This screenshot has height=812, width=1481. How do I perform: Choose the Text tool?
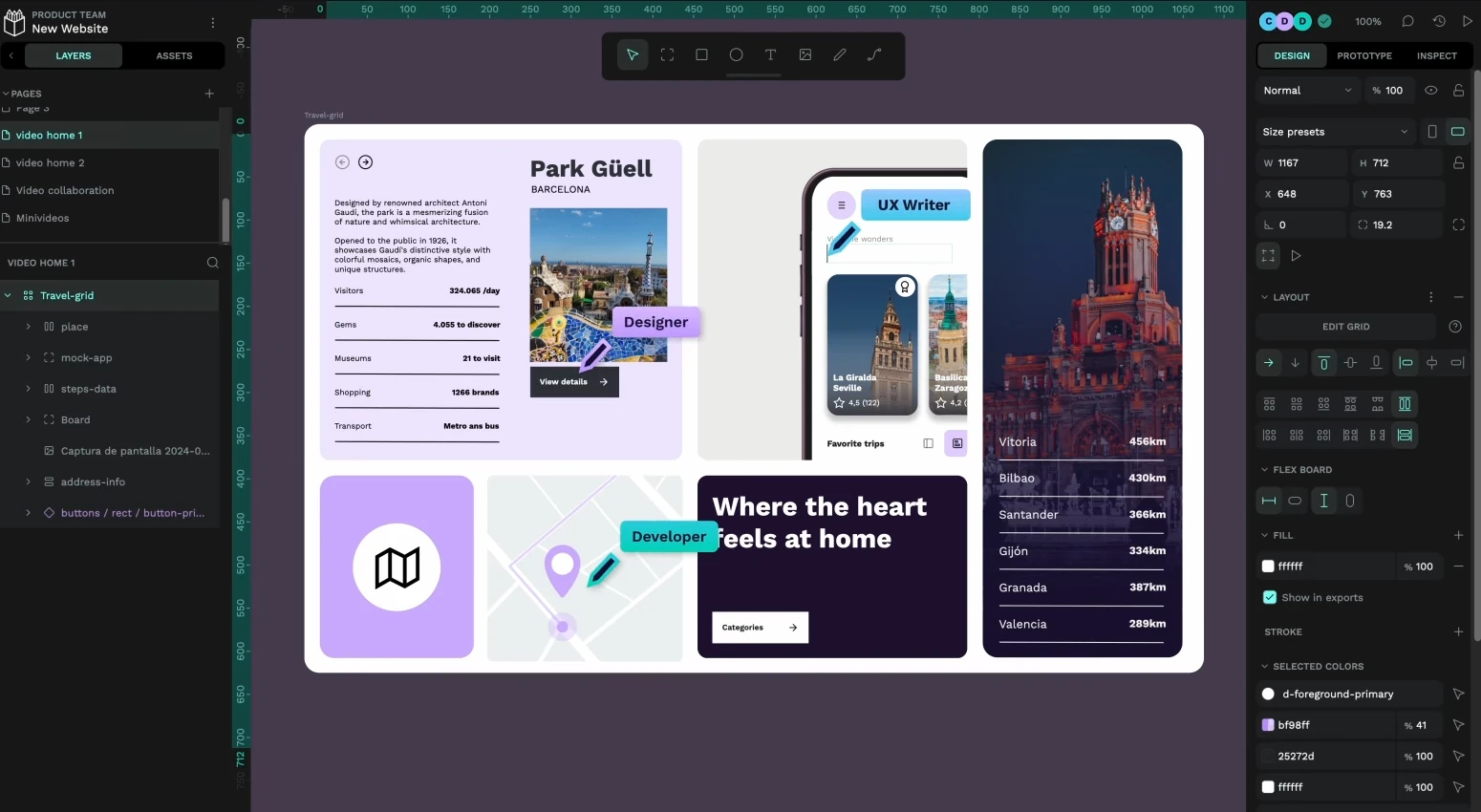pyautogui.click(x=770, y=55)
